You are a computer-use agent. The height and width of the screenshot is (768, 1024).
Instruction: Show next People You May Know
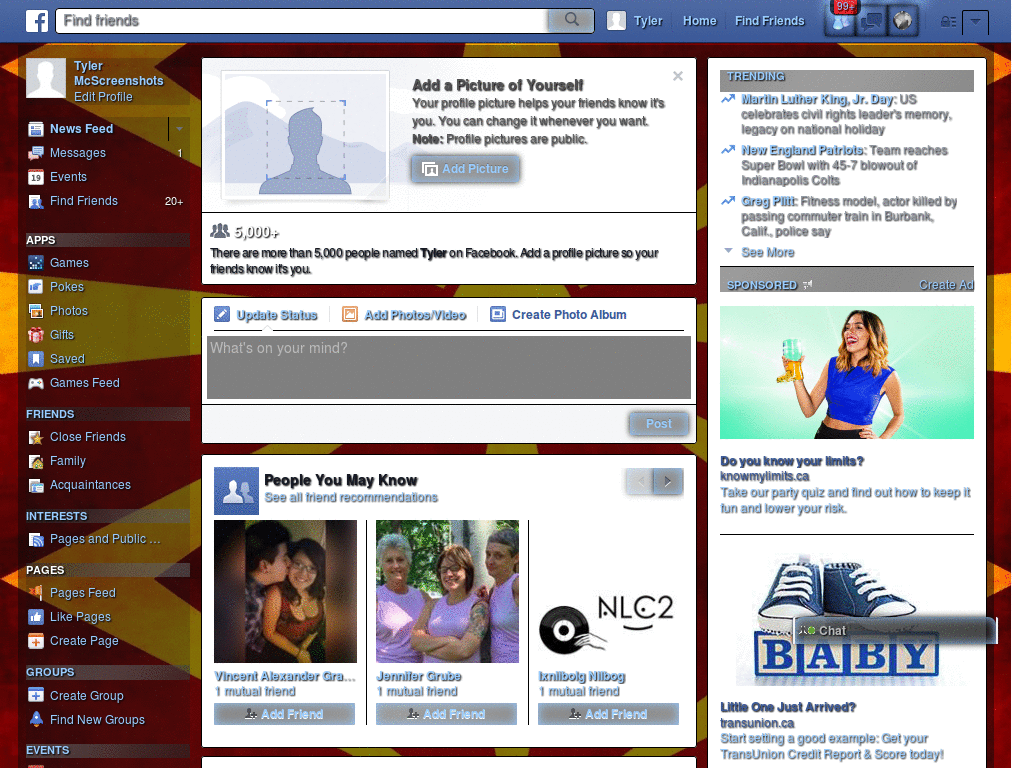(x=669, y=482)
